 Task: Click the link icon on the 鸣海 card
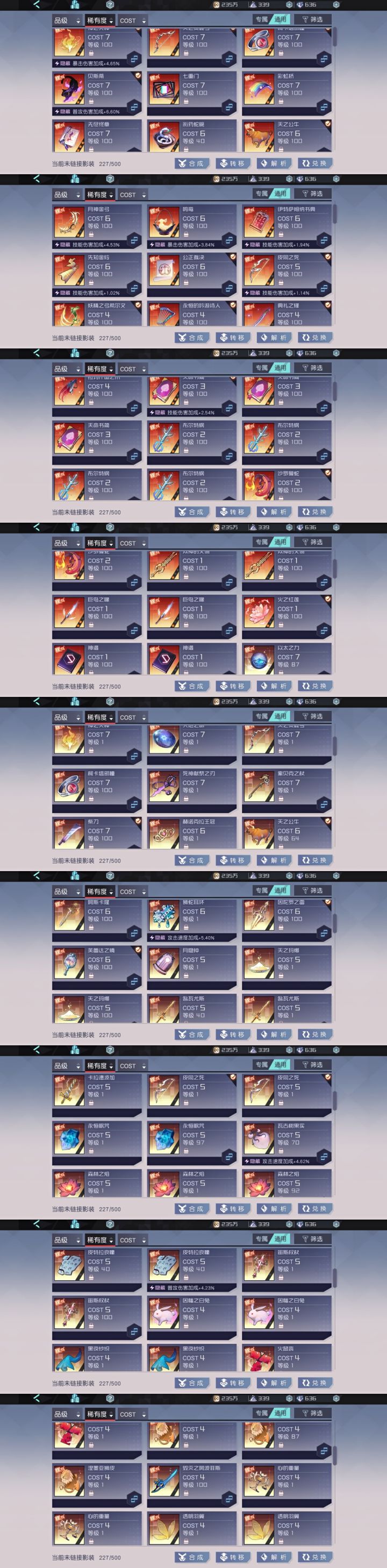[229, 240]
